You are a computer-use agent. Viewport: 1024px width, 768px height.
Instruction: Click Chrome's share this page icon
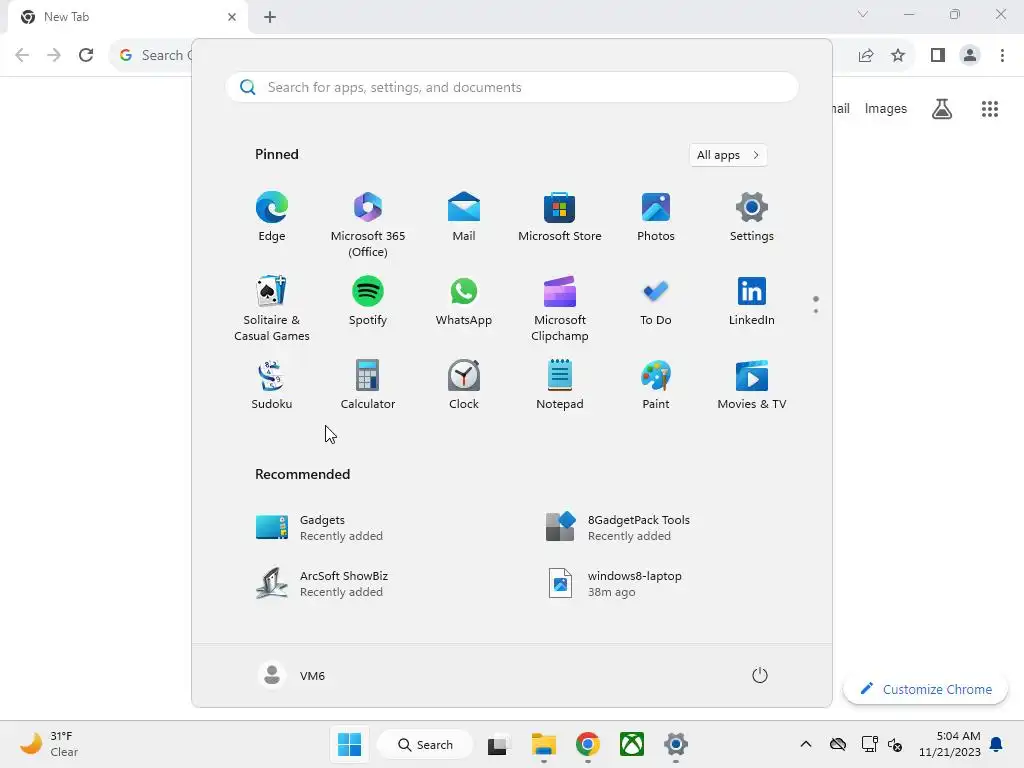click(866, 56)
